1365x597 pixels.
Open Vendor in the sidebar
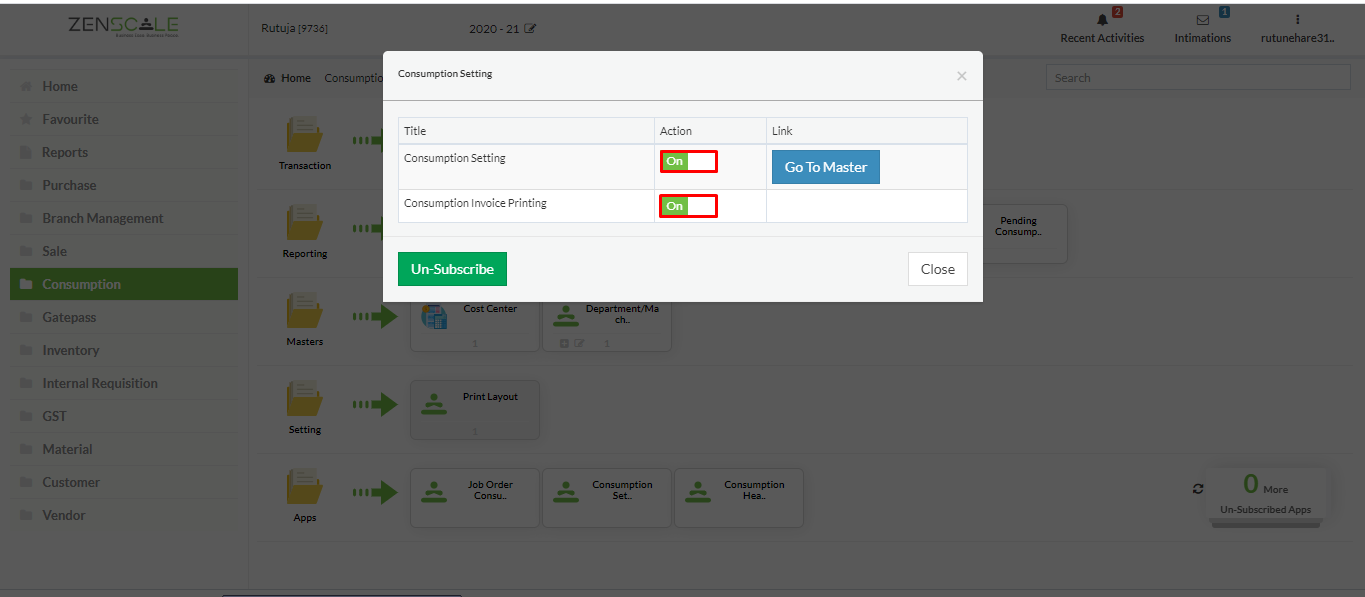(124, 515)
